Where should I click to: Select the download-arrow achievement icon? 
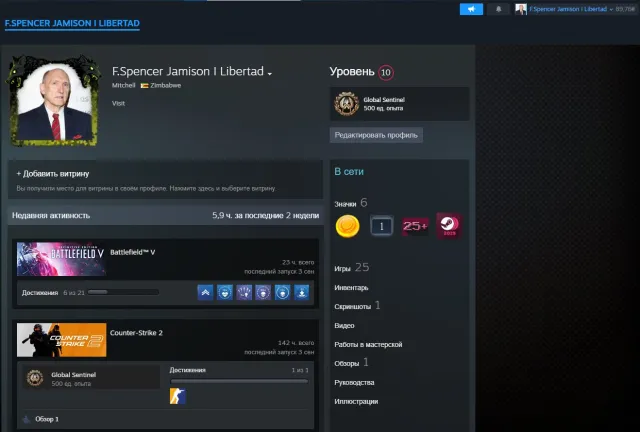click(x=302, y=292)
